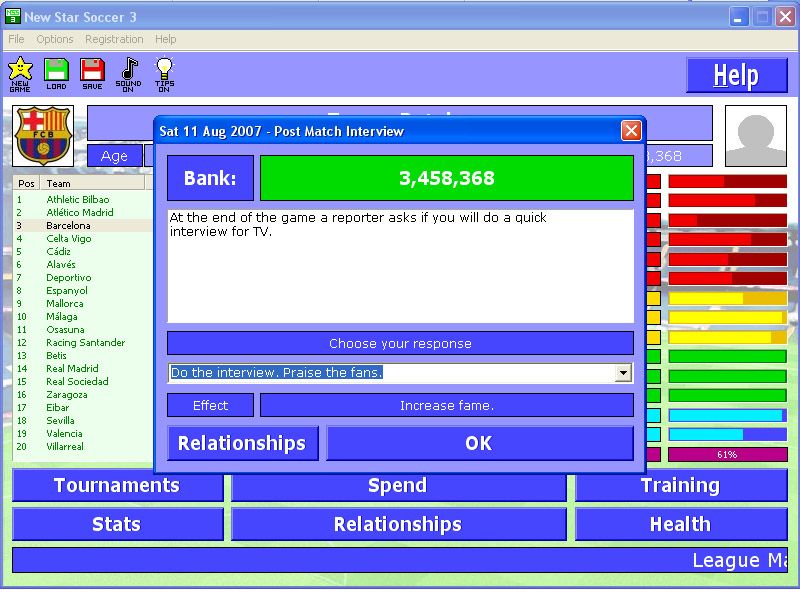The image size is (800, 600).
Task: Open the Training section
Action: 680,486
